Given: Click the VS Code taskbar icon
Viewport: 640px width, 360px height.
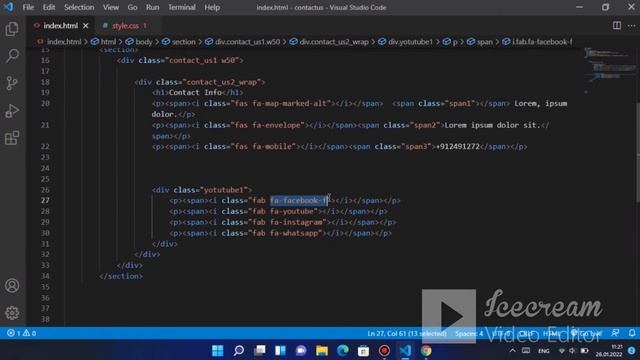Looking at the screenshot, I should tap(405, 351).
